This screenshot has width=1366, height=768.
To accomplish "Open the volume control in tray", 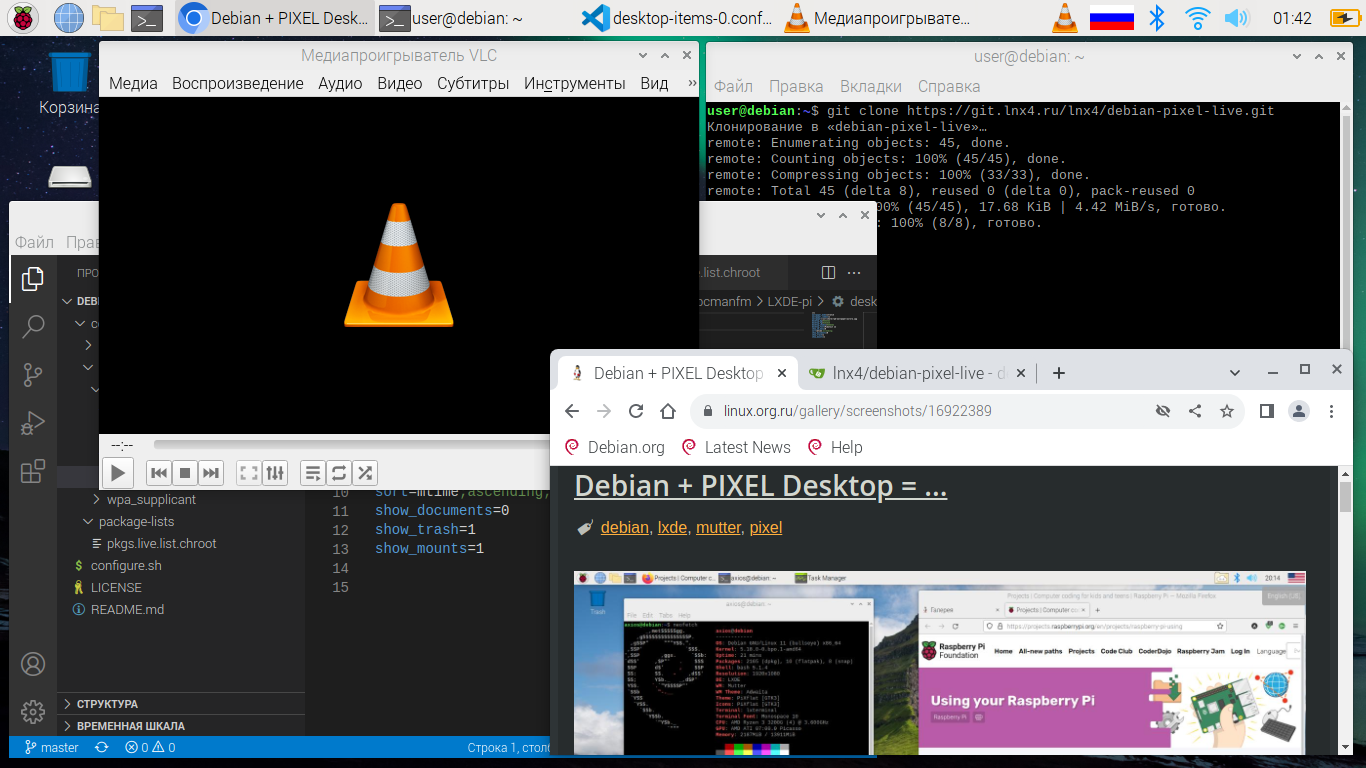I will [1237, 17].
